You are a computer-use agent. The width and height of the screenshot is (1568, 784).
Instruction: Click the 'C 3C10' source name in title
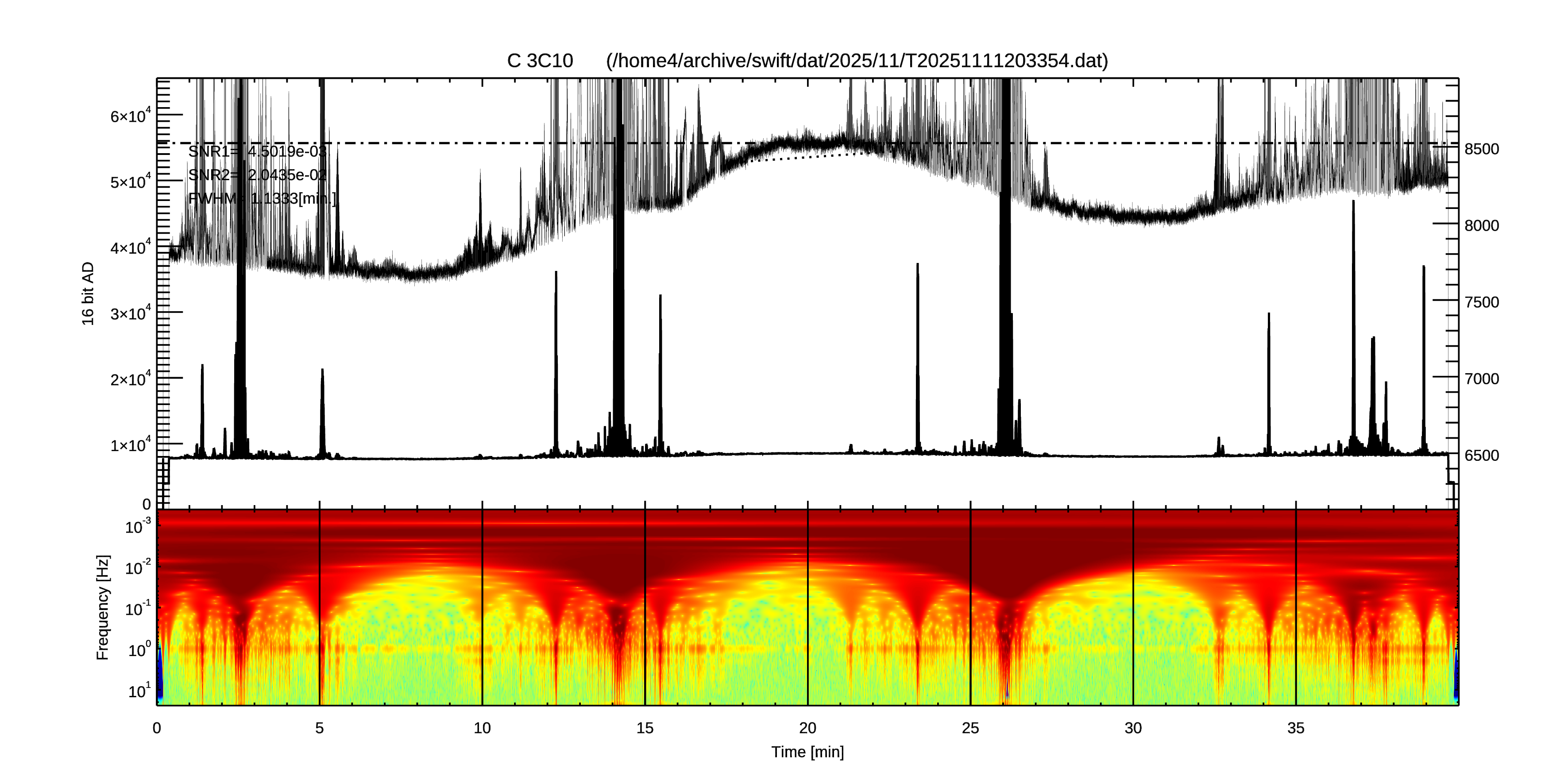(x=540, y=61)
